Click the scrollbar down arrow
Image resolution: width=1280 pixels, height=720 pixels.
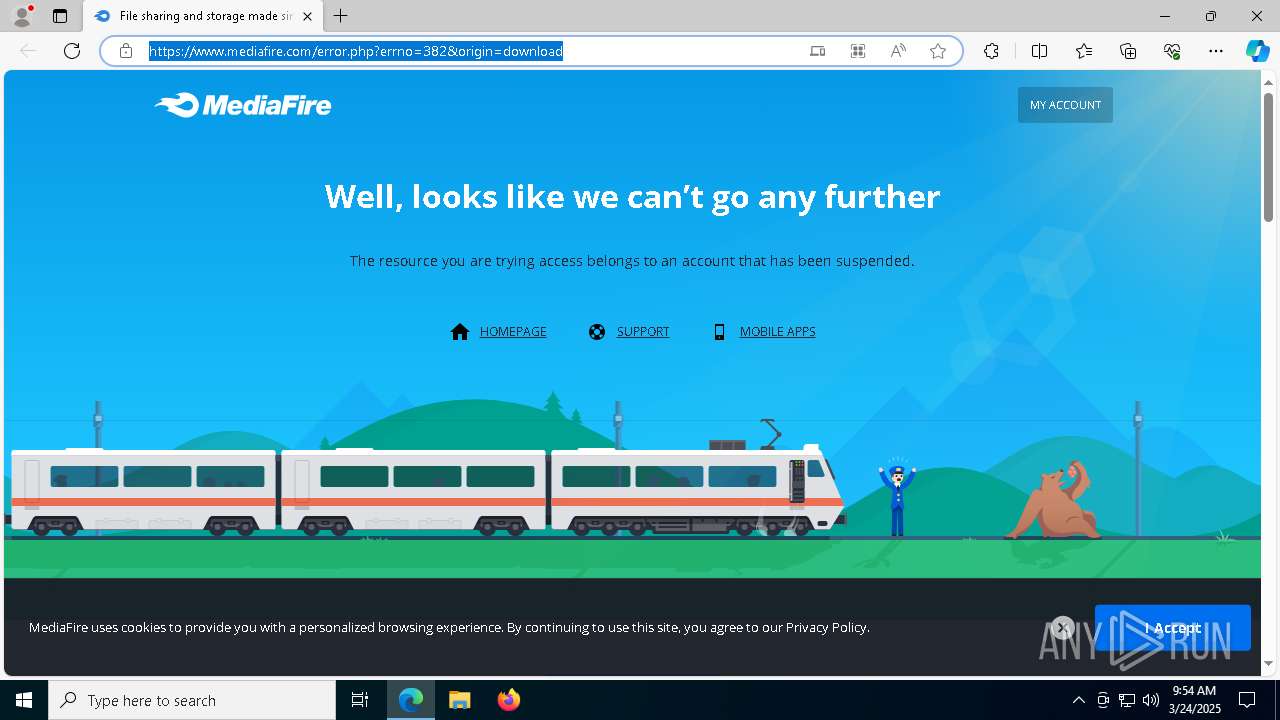tap(1268, 663)
